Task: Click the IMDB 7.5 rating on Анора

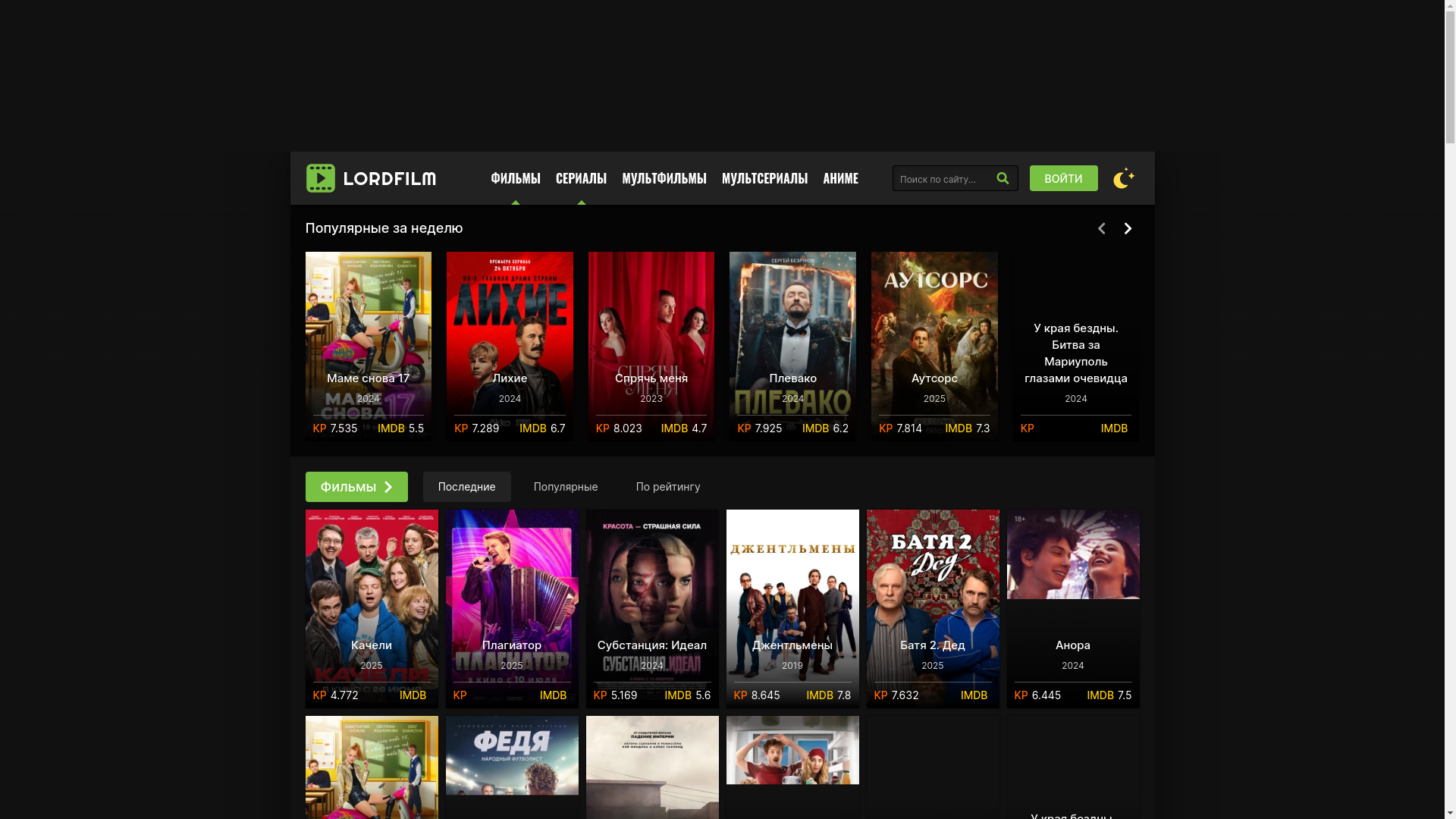Action: coord(1109,695)
